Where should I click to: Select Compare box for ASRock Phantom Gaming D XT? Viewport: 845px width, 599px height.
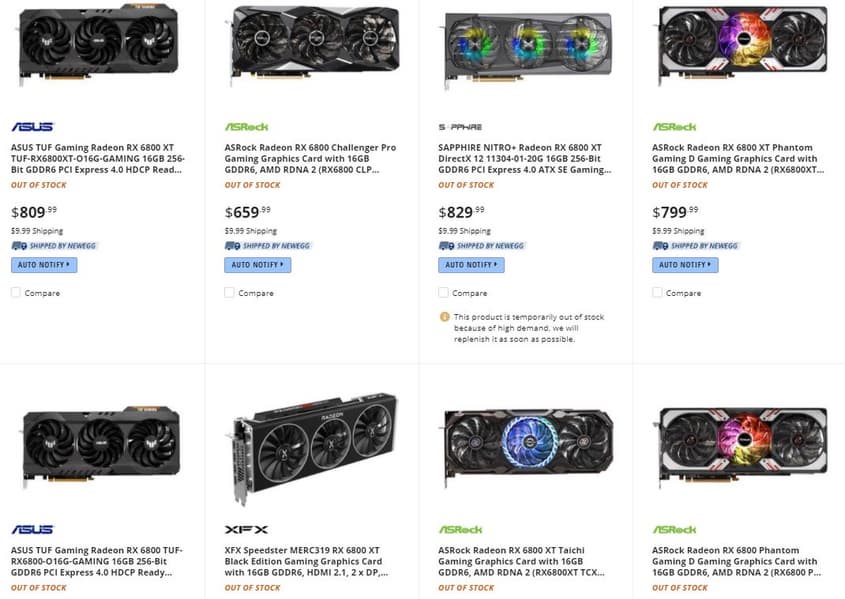point(658,293)
